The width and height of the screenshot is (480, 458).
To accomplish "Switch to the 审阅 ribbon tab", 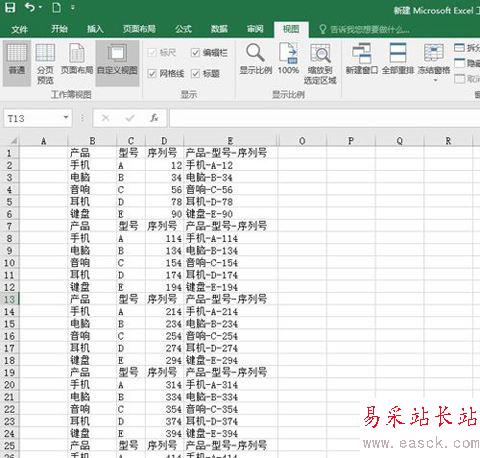I will point(255,29).
